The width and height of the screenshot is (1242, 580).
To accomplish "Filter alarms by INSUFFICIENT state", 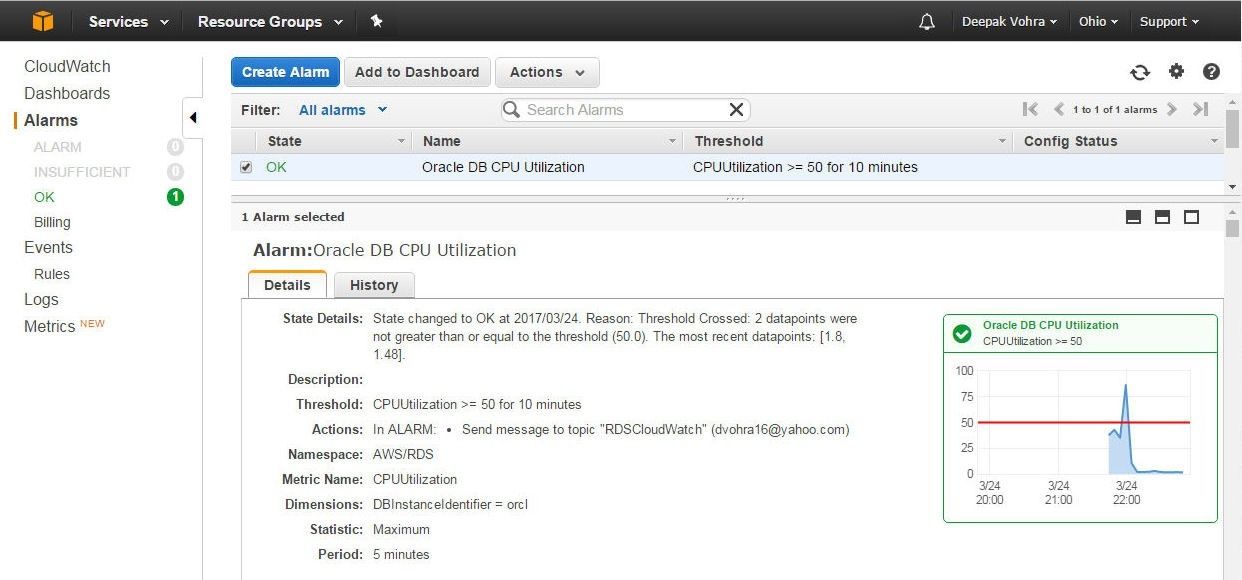I will [x=82, y=172].
